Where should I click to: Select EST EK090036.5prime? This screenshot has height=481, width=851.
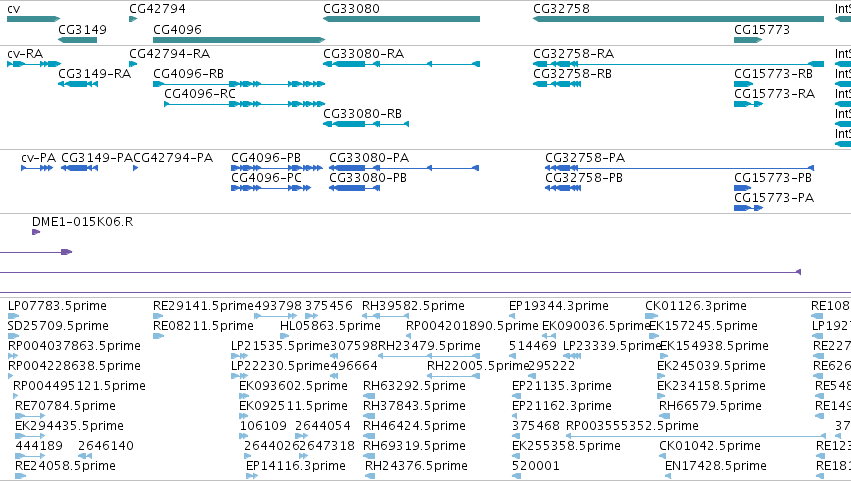click(x=596, y=326)
